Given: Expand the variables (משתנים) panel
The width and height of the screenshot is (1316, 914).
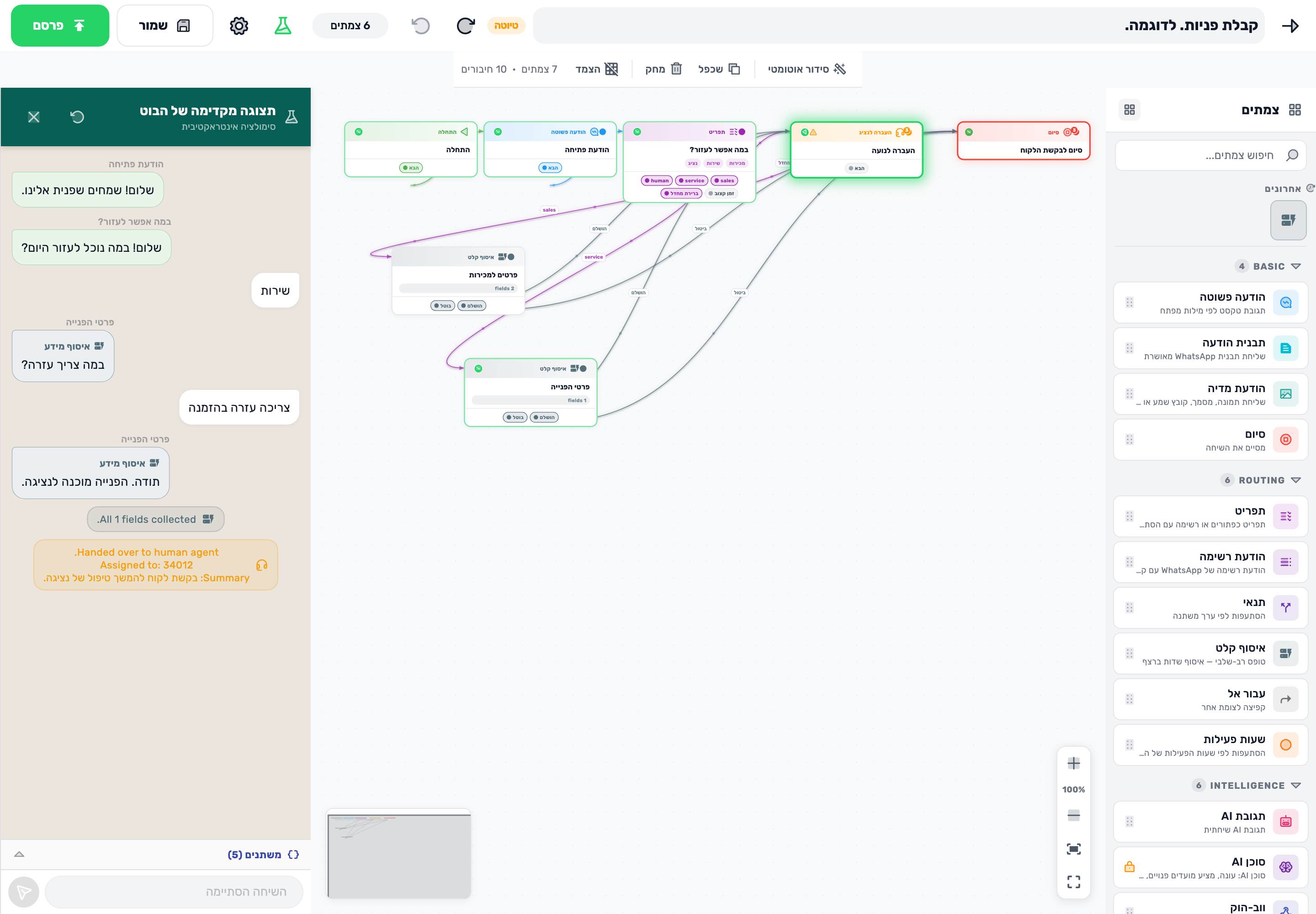Looking at the screenshot, I should coord(19,854).
